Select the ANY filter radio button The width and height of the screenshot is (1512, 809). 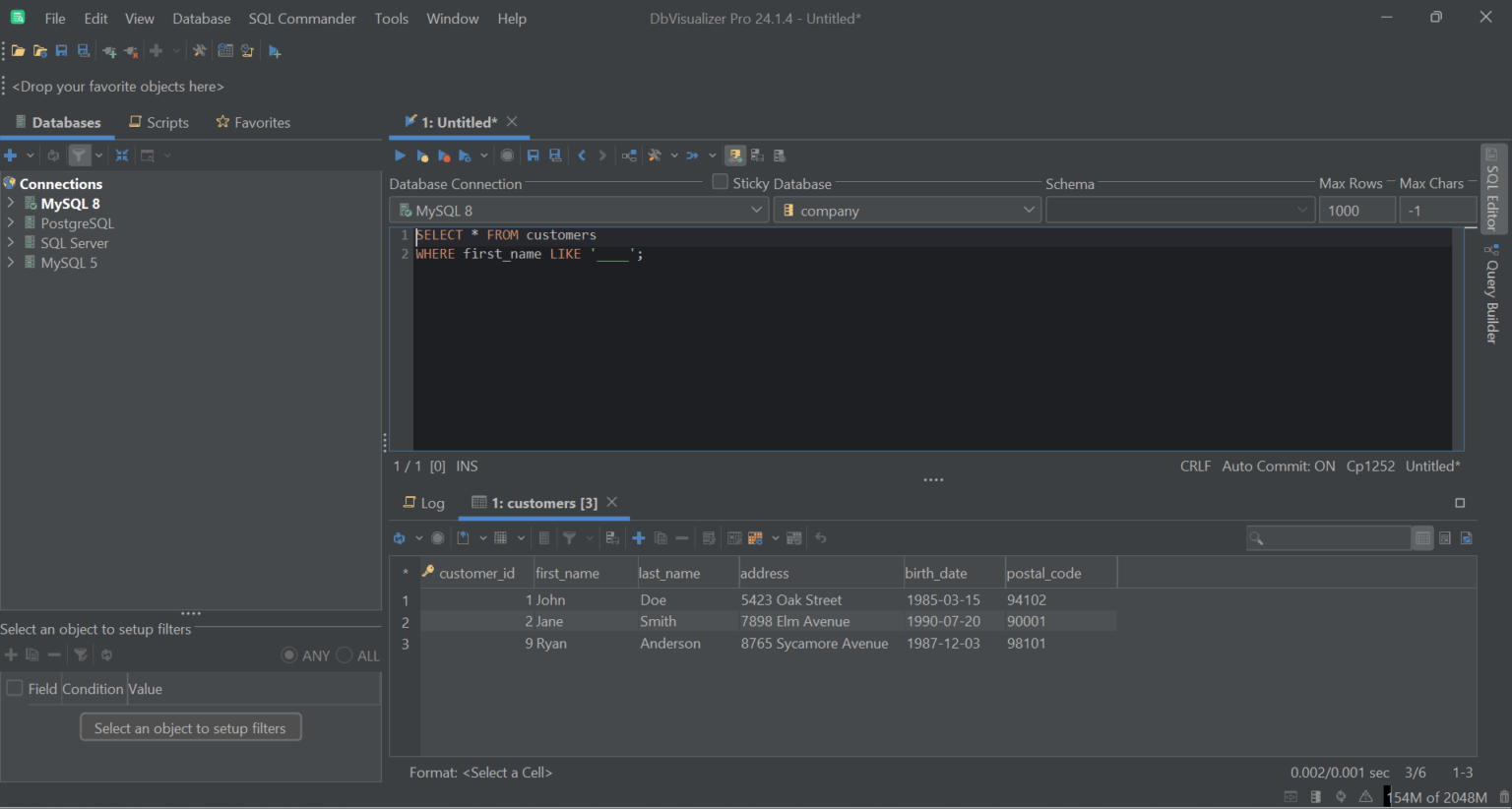coord(289,654)
